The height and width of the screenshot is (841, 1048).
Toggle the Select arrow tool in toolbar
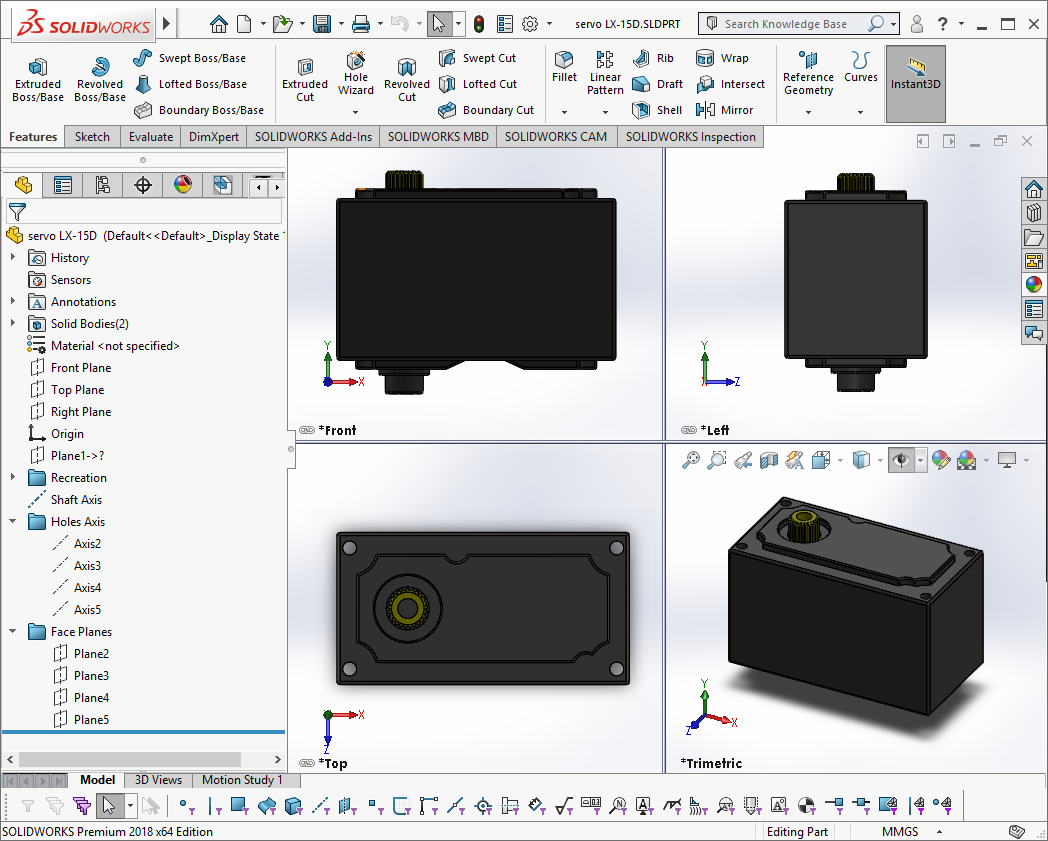(x=438, y=24)
